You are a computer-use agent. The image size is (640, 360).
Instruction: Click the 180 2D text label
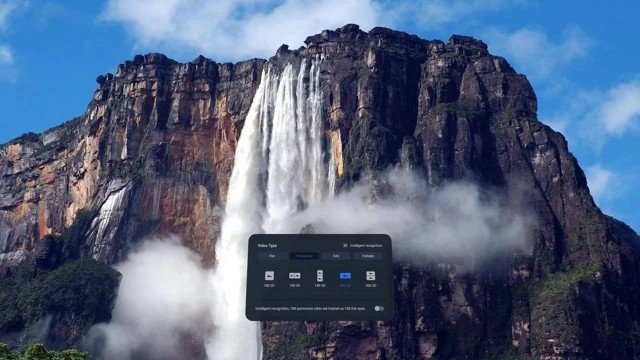[x=269, y=286]
